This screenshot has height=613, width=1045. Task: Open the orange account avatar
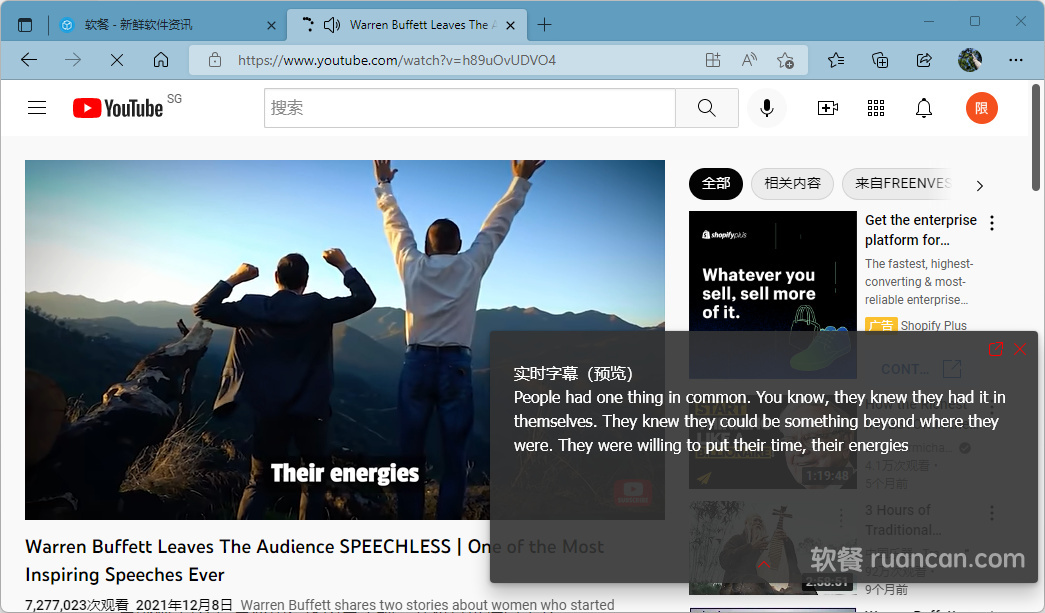pyautogui.click(x=981, y=108)
